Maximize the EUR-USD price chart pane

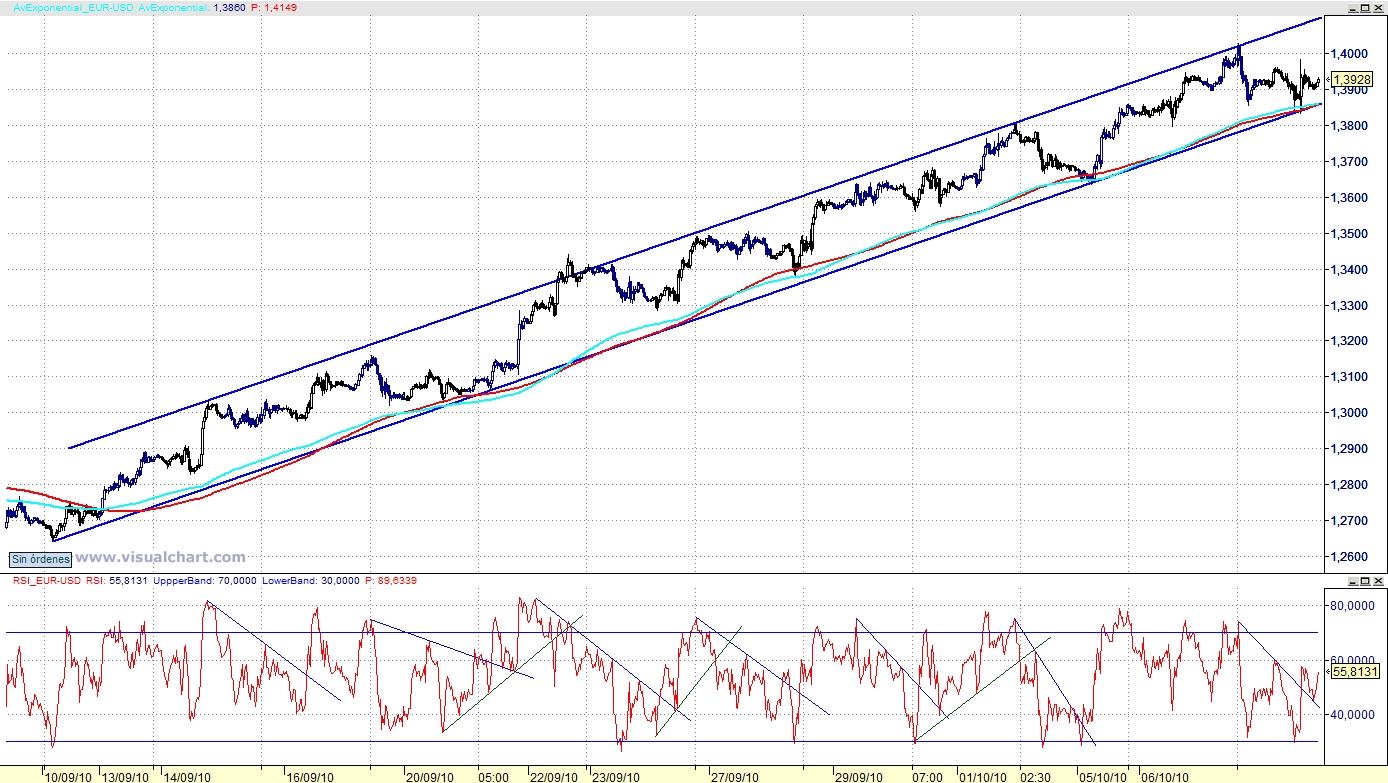point(1364,7)
